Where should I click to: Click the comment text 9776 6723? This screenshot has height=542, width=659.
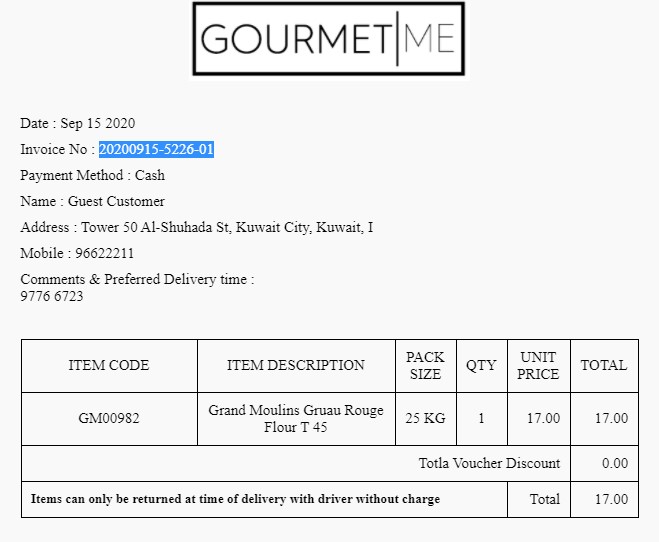click(52, 297)
